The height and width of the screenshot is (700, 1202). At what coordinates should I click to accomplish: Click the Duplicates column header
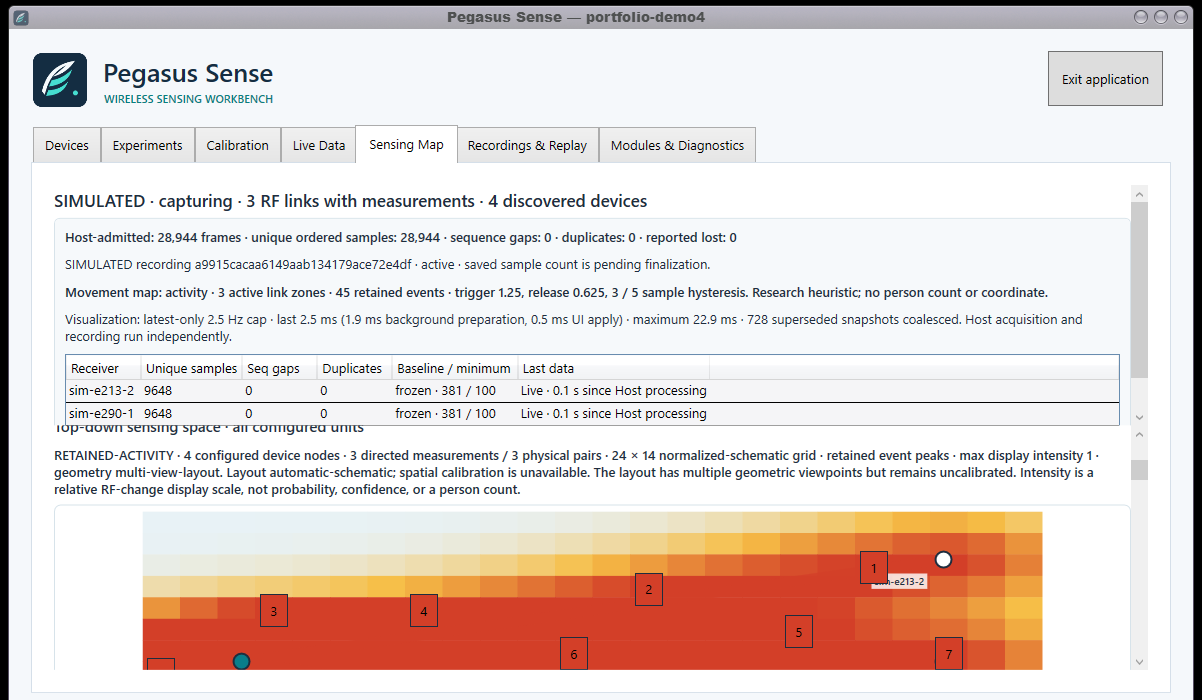[353, 368]
